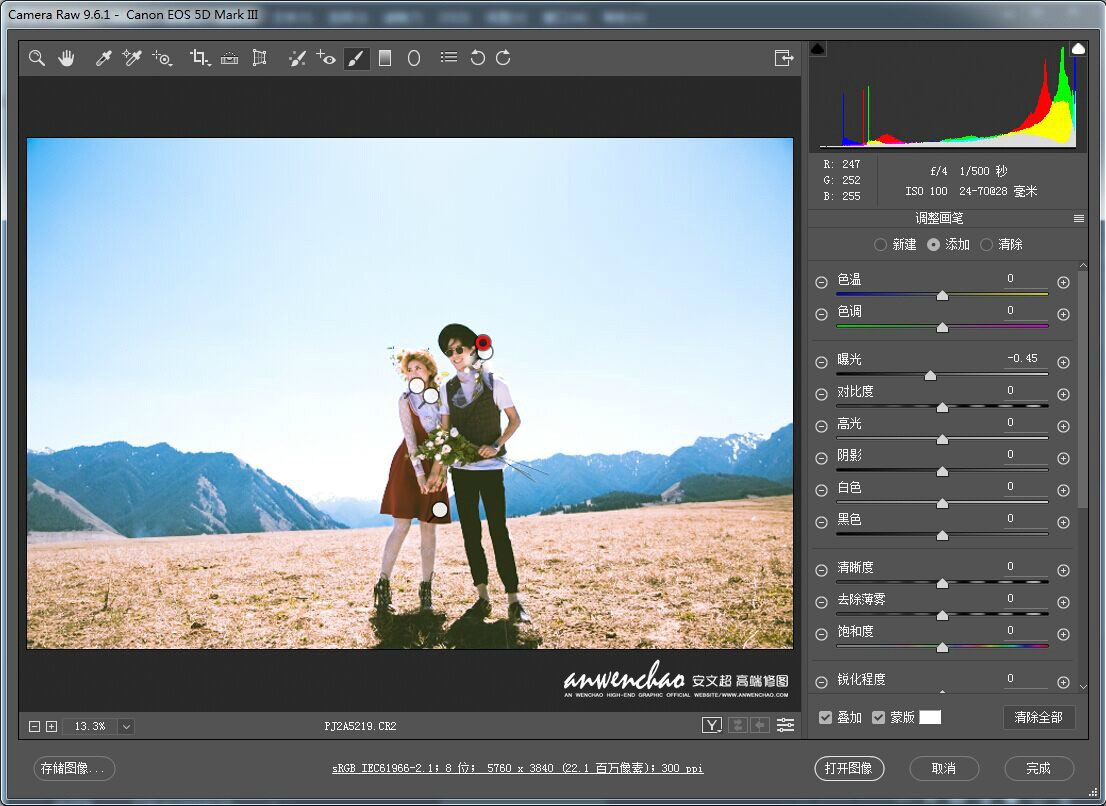Increase 去除薄雾 with plus icon
The image size is (1106, 806).
[x=1064, y=603]
